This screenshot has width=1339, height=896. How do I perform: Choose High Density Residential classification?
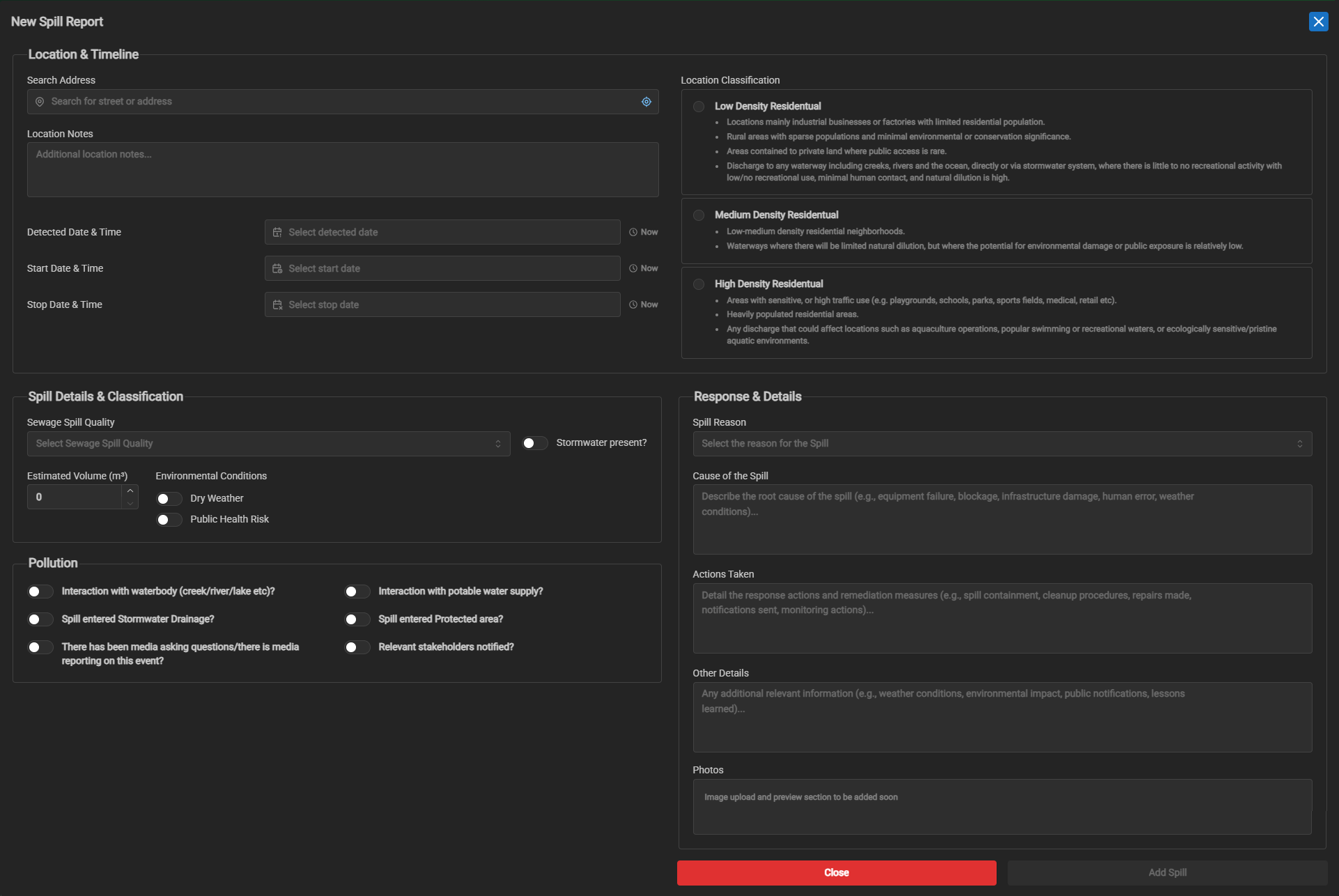point(699,284)
